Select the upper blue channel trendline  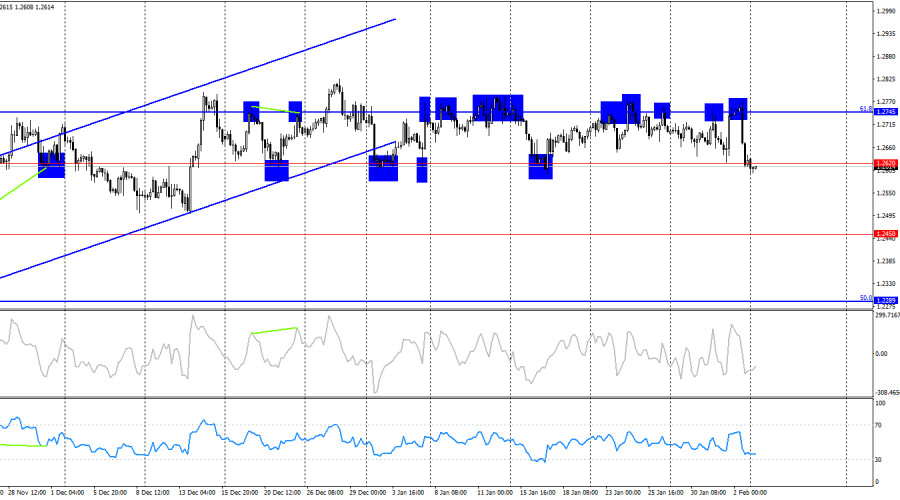point(198,87)
